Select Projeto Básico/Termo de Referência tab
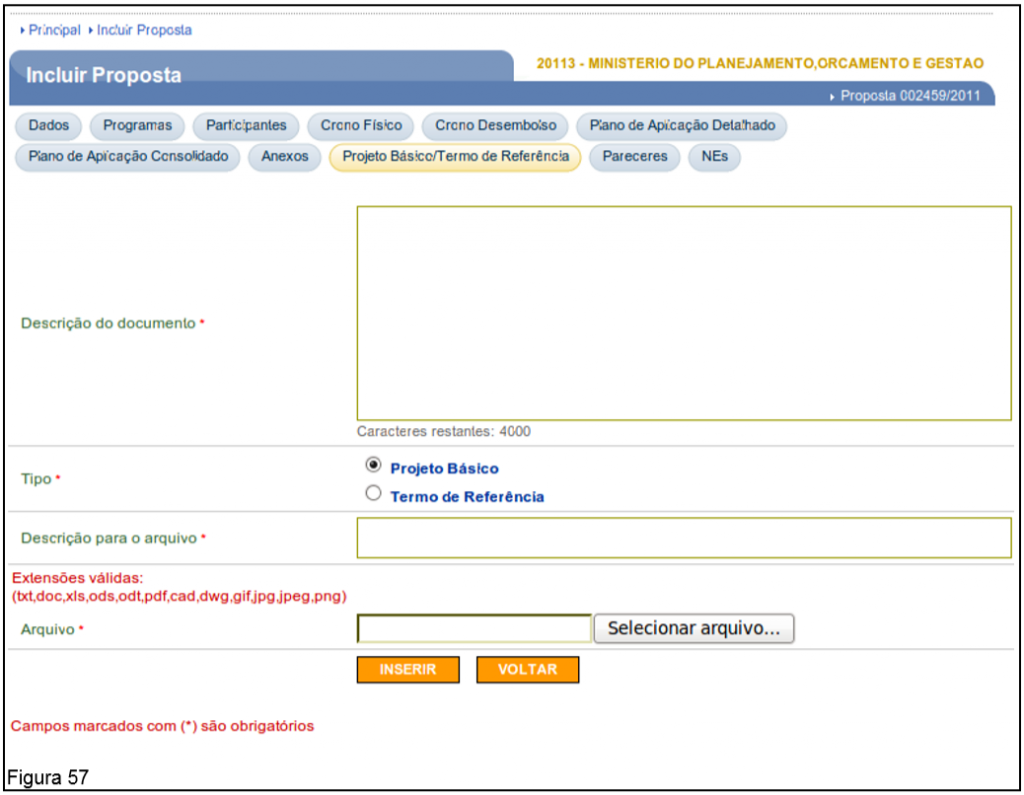 [x=455, y=157]
